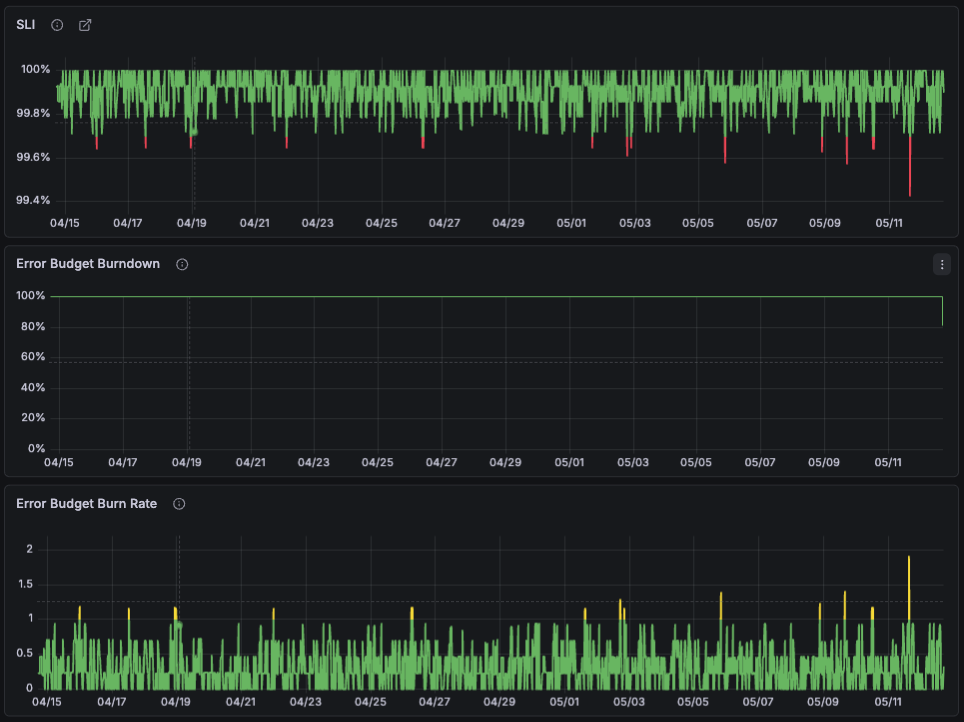Screen dimensions: 964x722
Task: Click the 04/21 date under the Burndown chart
Action: pos(251,462)
